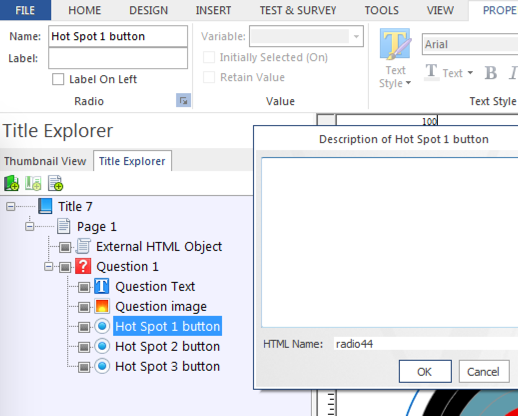Switch to the TEST & SURVEY tab
Screen dimensions: 518x416
click(x=298, y=10)
